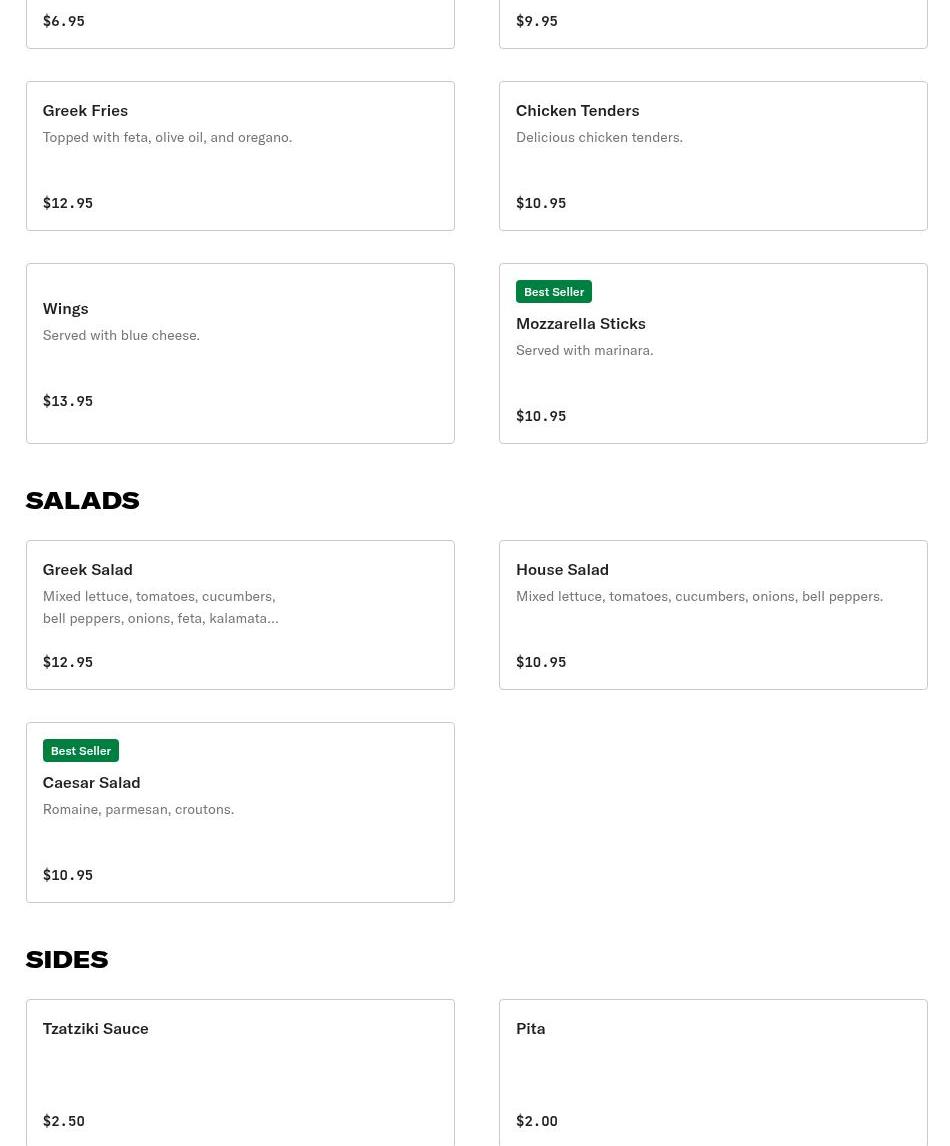Image resolution: width=950 pixels, height=1146 pixels.
Task: Click the $2.50 Tzatziki Sauce price
Action: click(x=64, y=1121)
